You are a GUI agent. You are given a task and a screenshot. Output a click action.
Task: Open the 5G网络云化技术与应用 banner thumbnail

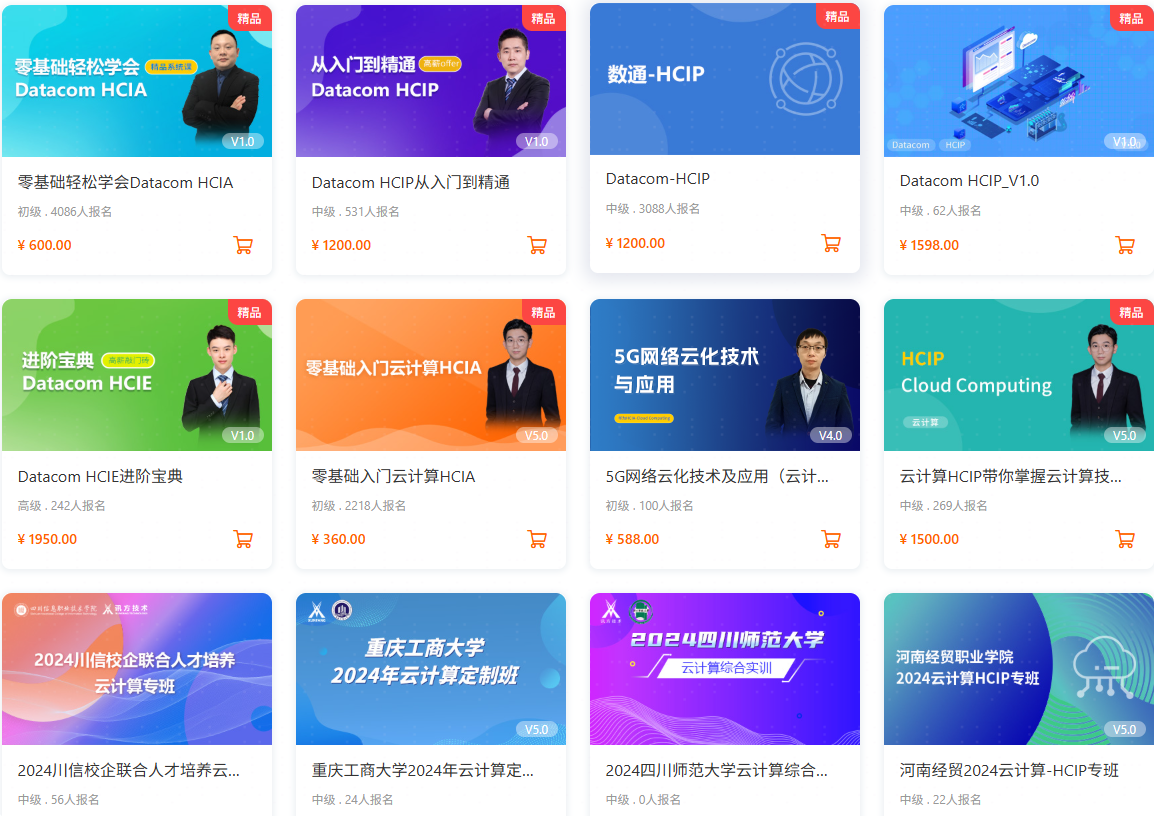click(725, 375)
